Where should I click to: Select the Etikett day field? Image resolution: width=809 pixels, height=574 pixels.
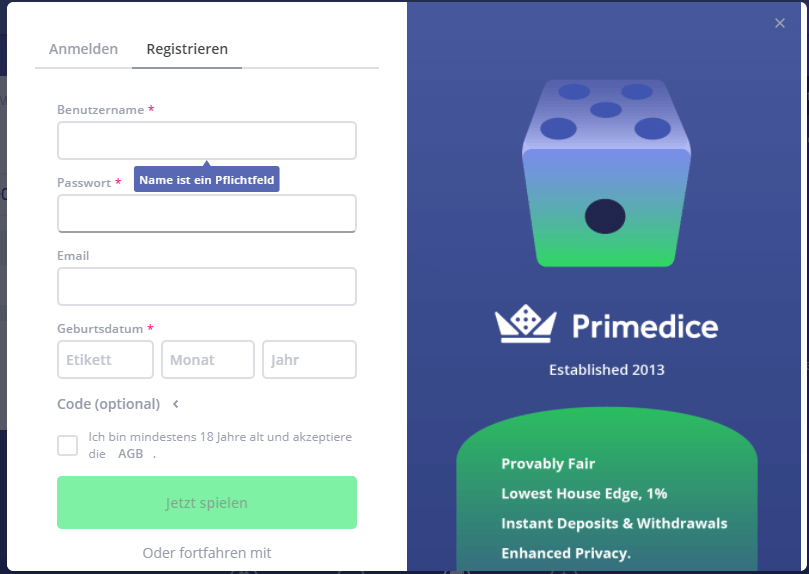click(x=105, y=359)
